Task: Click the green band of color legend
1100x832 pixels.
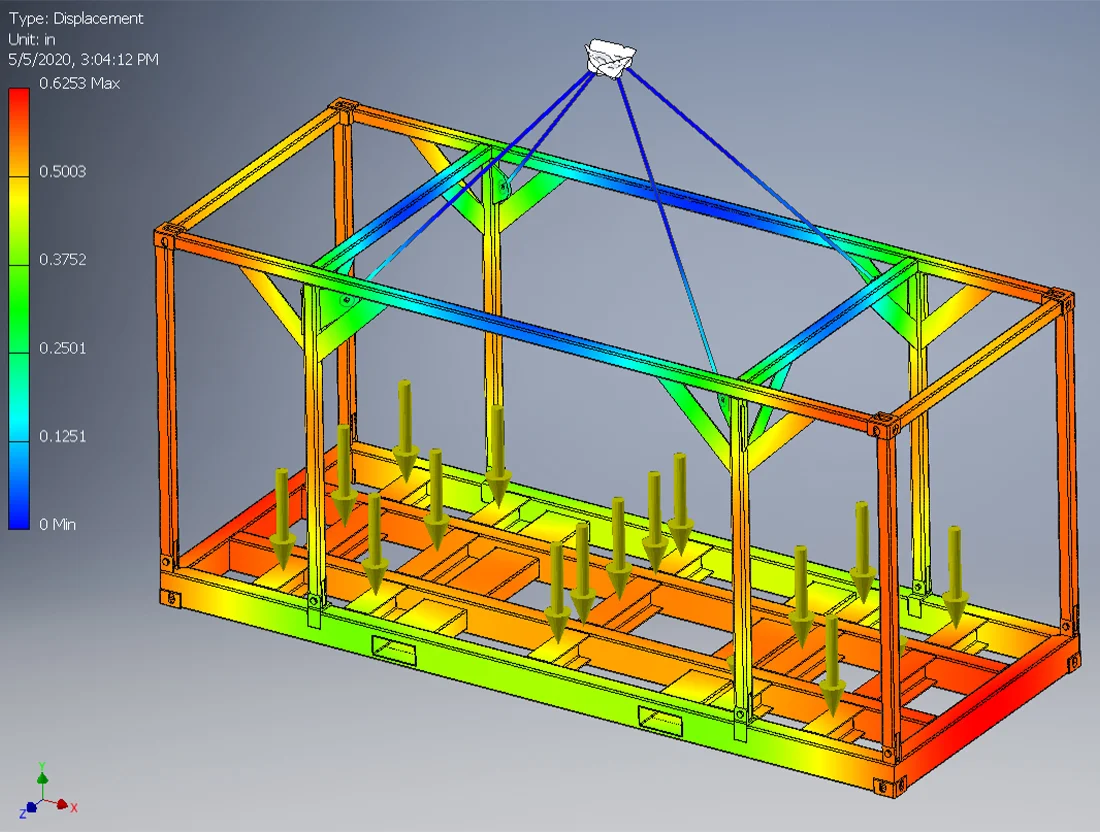Action: coord(19,309)
